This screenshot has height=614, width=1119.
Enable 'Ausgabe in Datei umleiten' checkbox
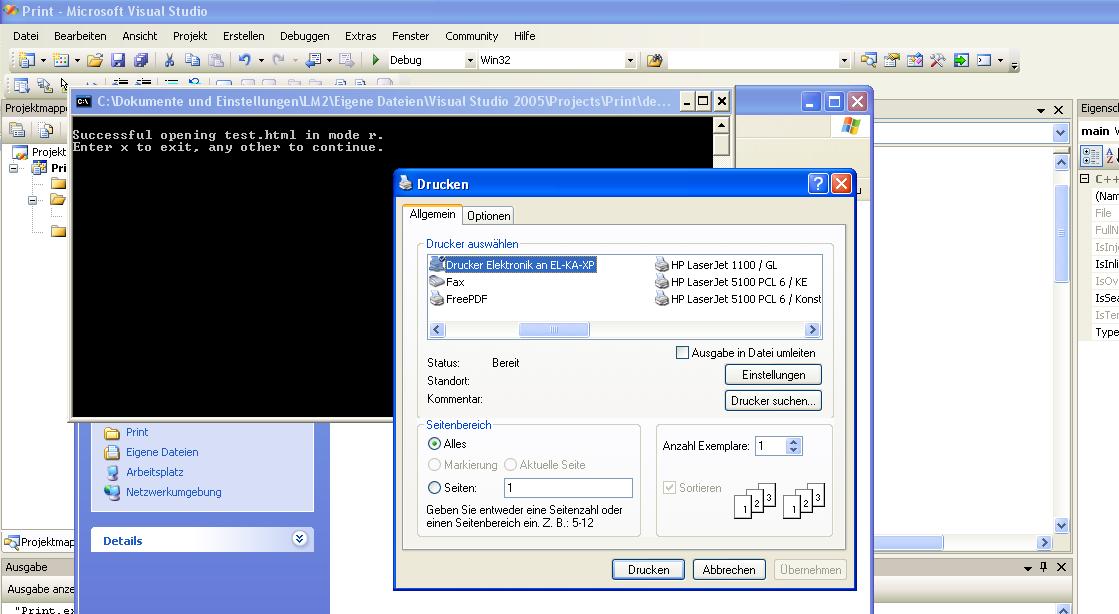pos(683,353)
